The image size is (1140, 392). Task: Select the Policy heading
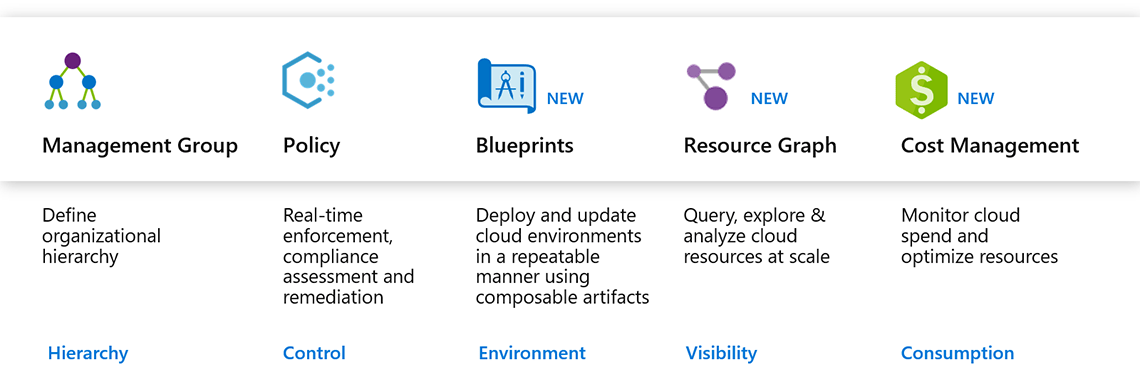(311, 146)
